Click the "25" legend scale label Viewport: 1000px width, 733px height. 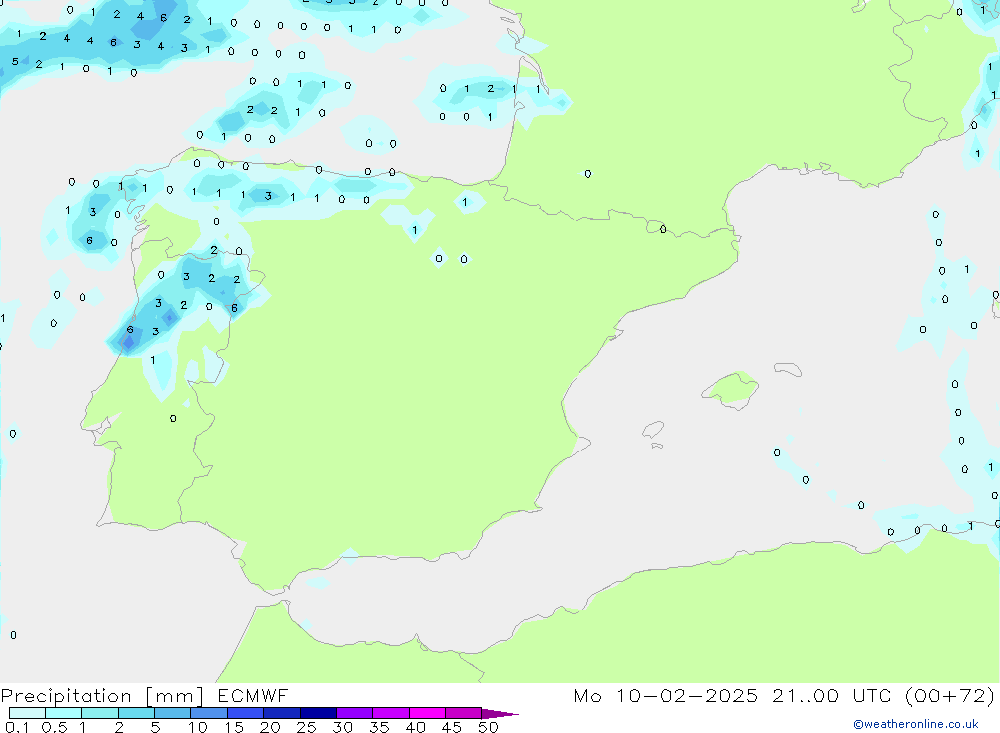[306, 727]
